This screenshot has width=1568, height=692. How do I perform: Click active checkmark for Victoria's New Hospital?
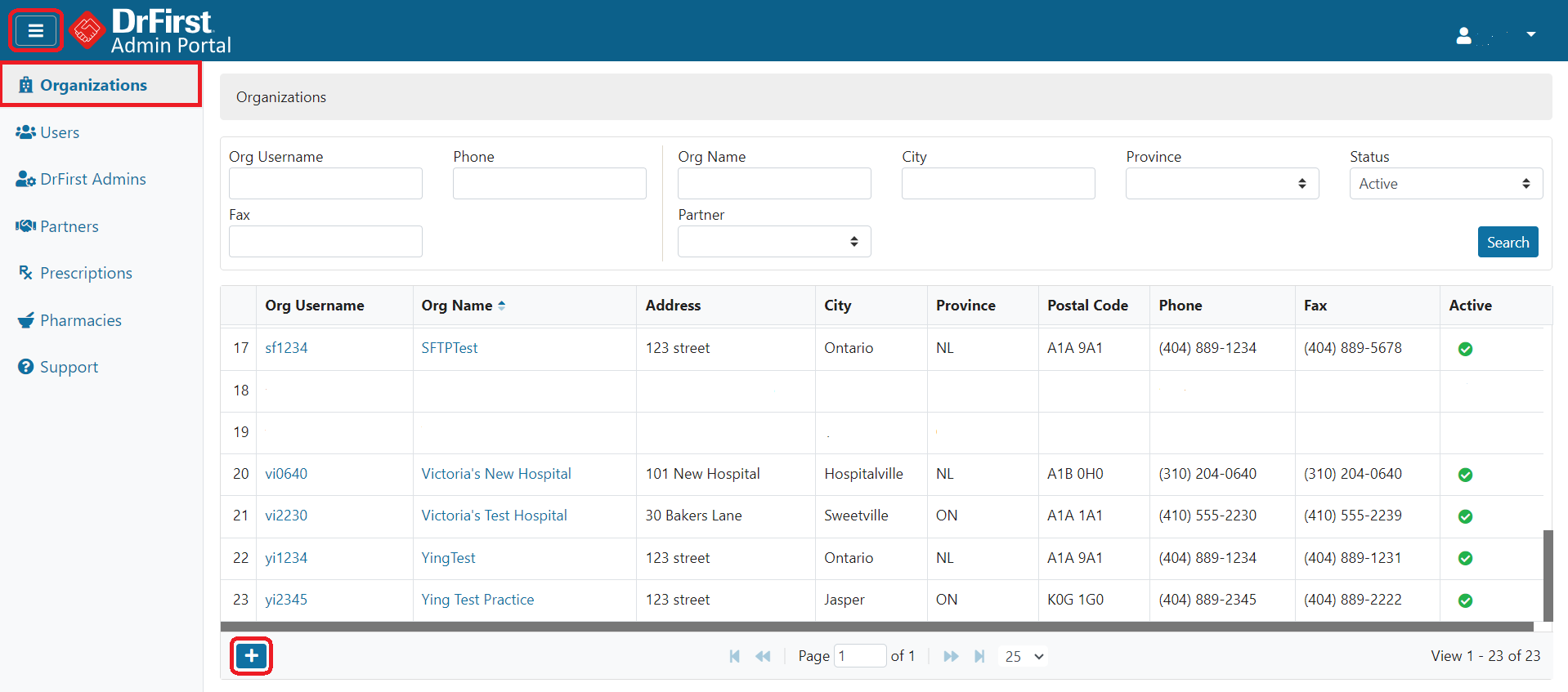pyautogui.click(x=1465, y=475)
